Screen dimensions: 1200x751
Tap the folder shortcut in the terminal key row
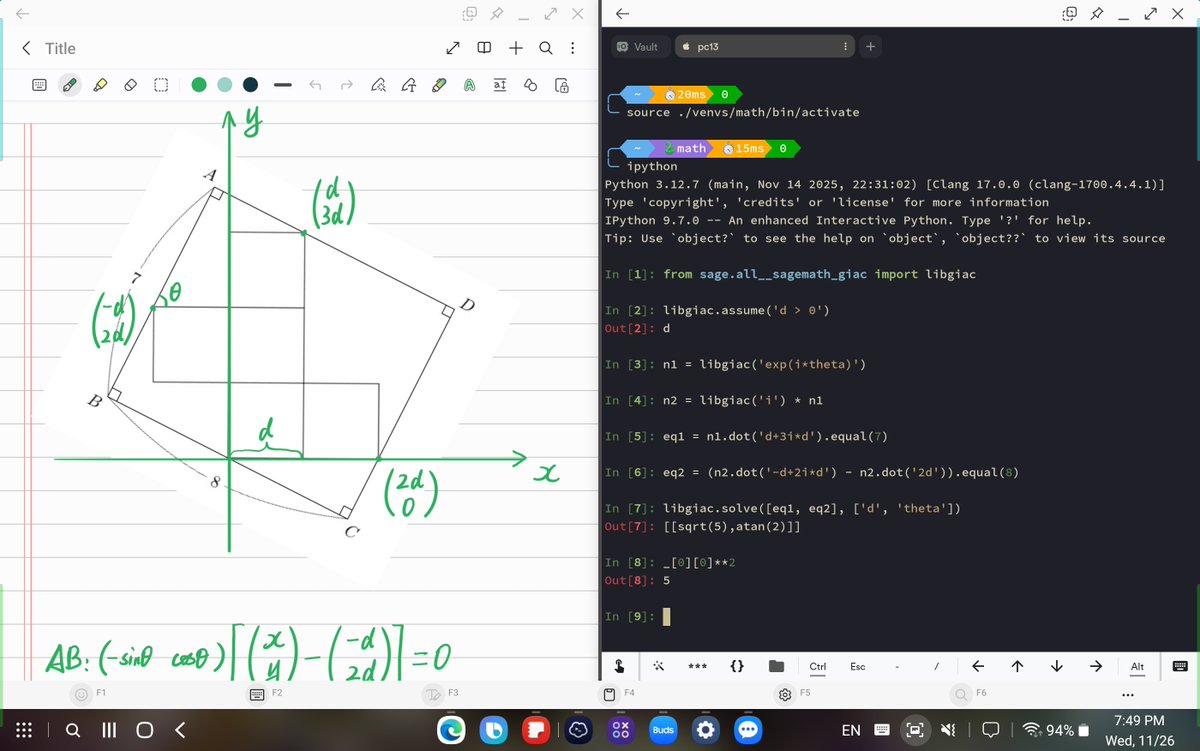point(775,666)
